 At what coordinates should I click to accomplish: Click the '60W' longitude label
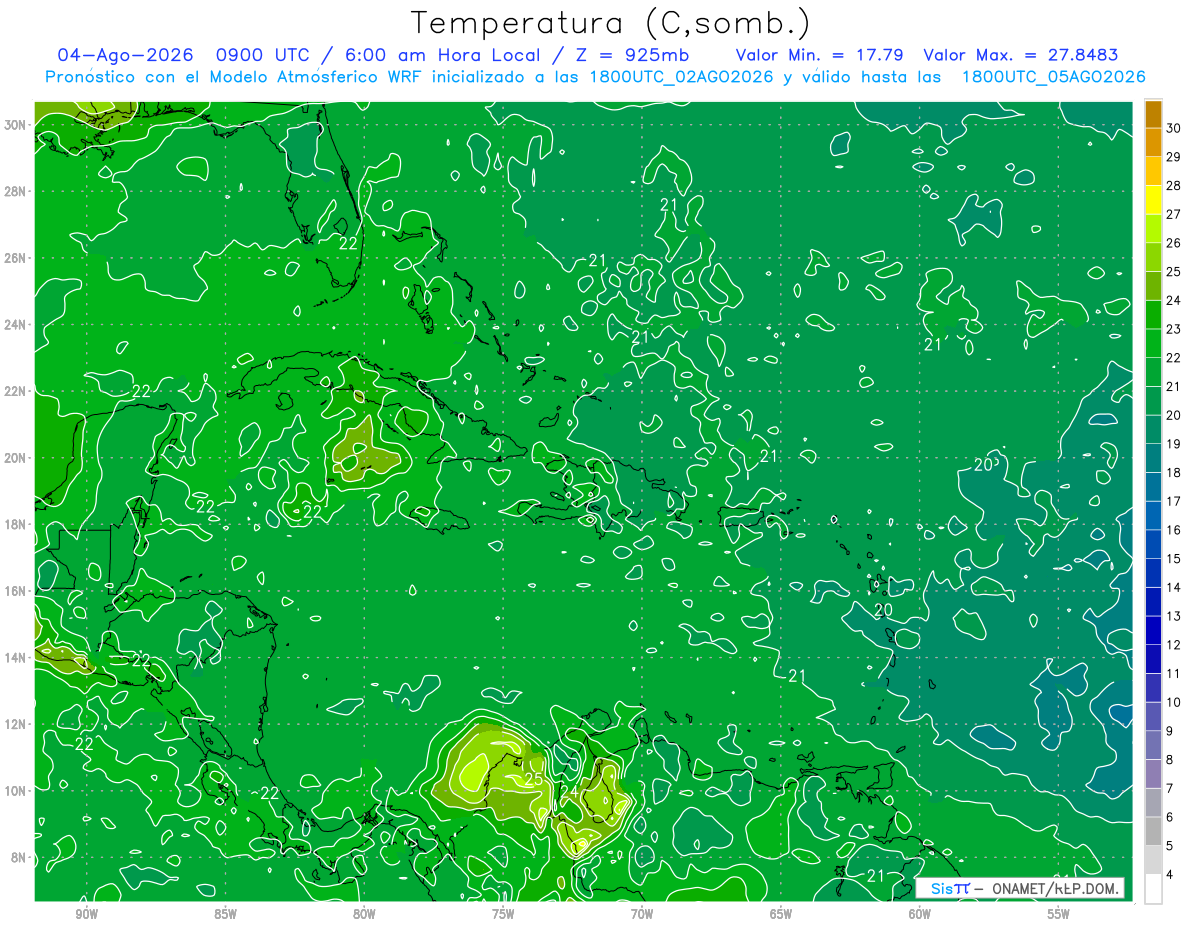pyautogui.click(x=920, y=913)
